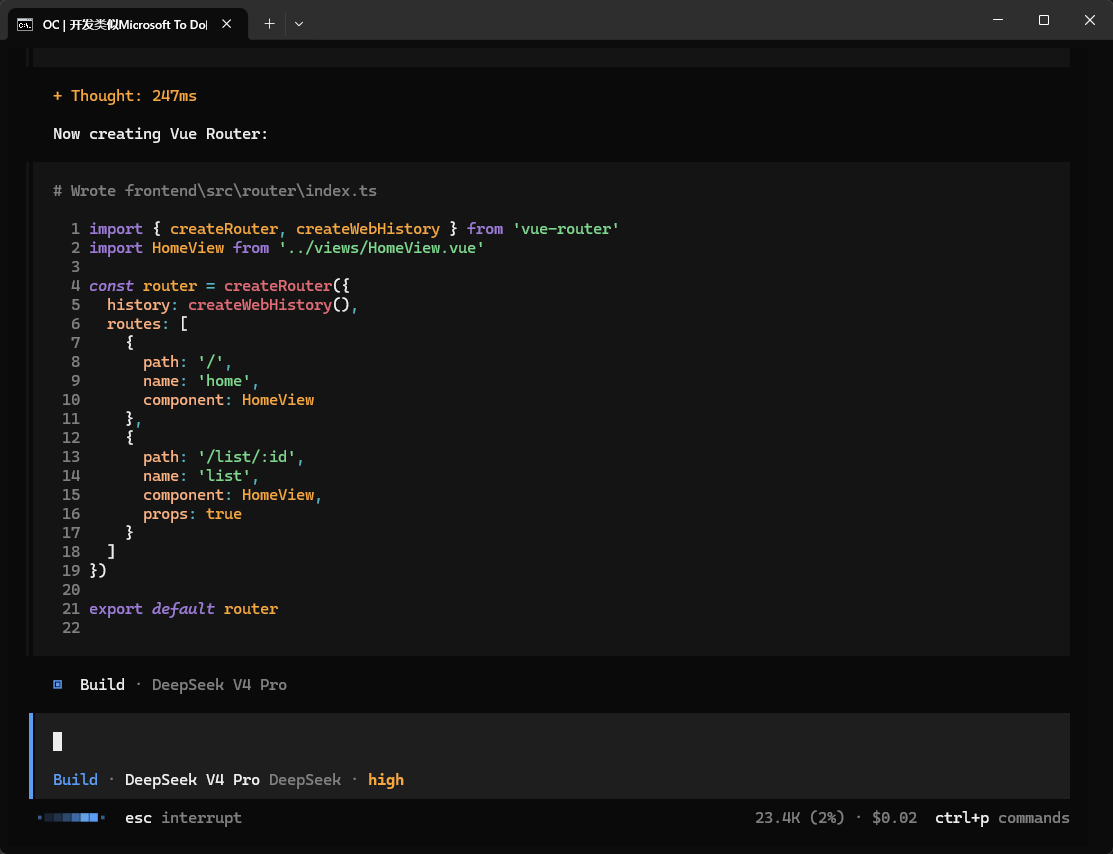Image resolution: width=1113 pixels, height=854 pixels.
Task: Click the loading progress indicator
Action: click(x=71, y=818)
